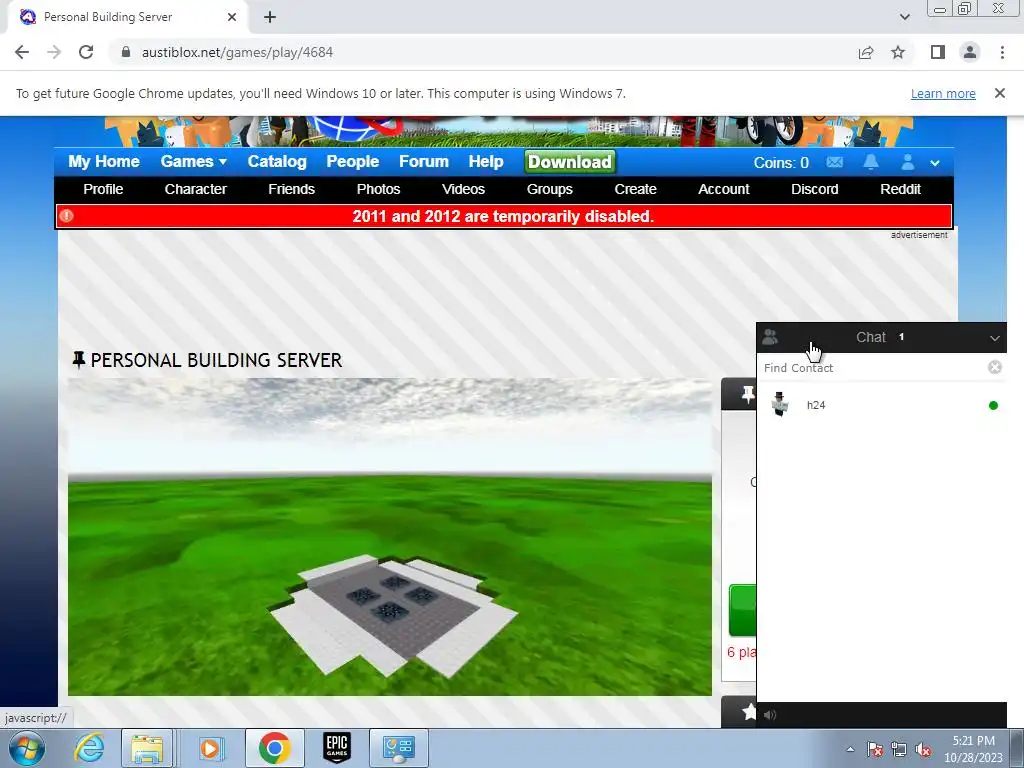
Task: Open File Explorer from the taskbar
Action: pos(147,748)
